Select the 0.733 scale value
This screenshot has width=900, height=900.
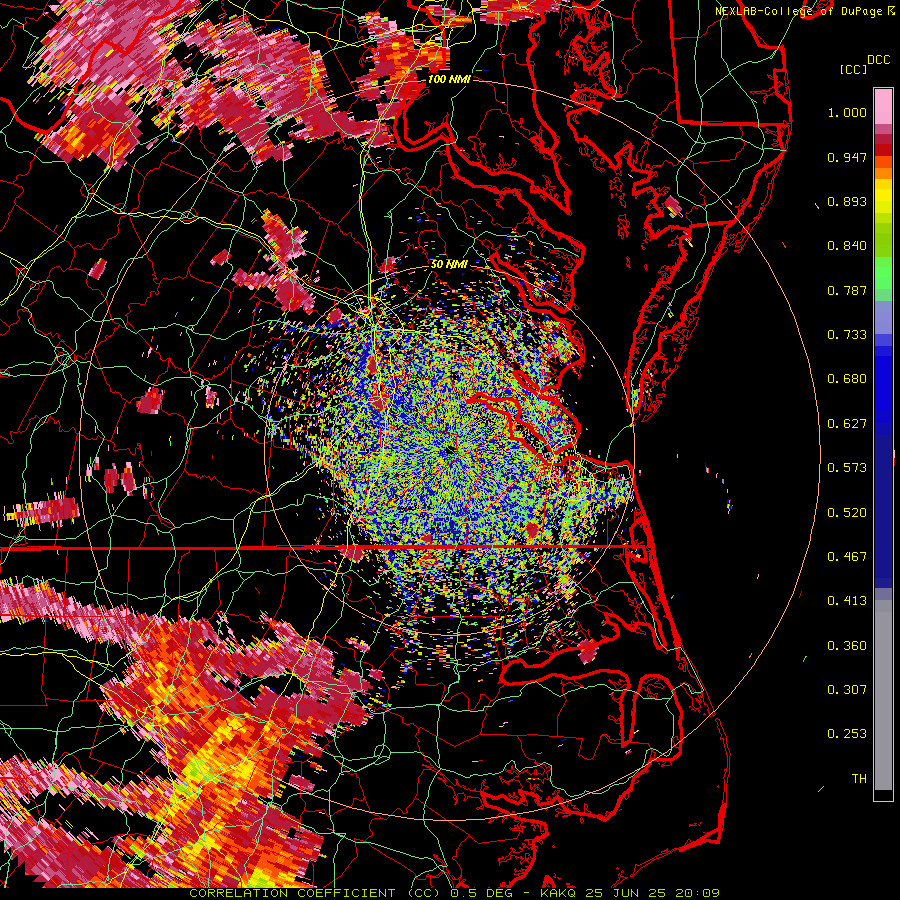pos(847,335)
